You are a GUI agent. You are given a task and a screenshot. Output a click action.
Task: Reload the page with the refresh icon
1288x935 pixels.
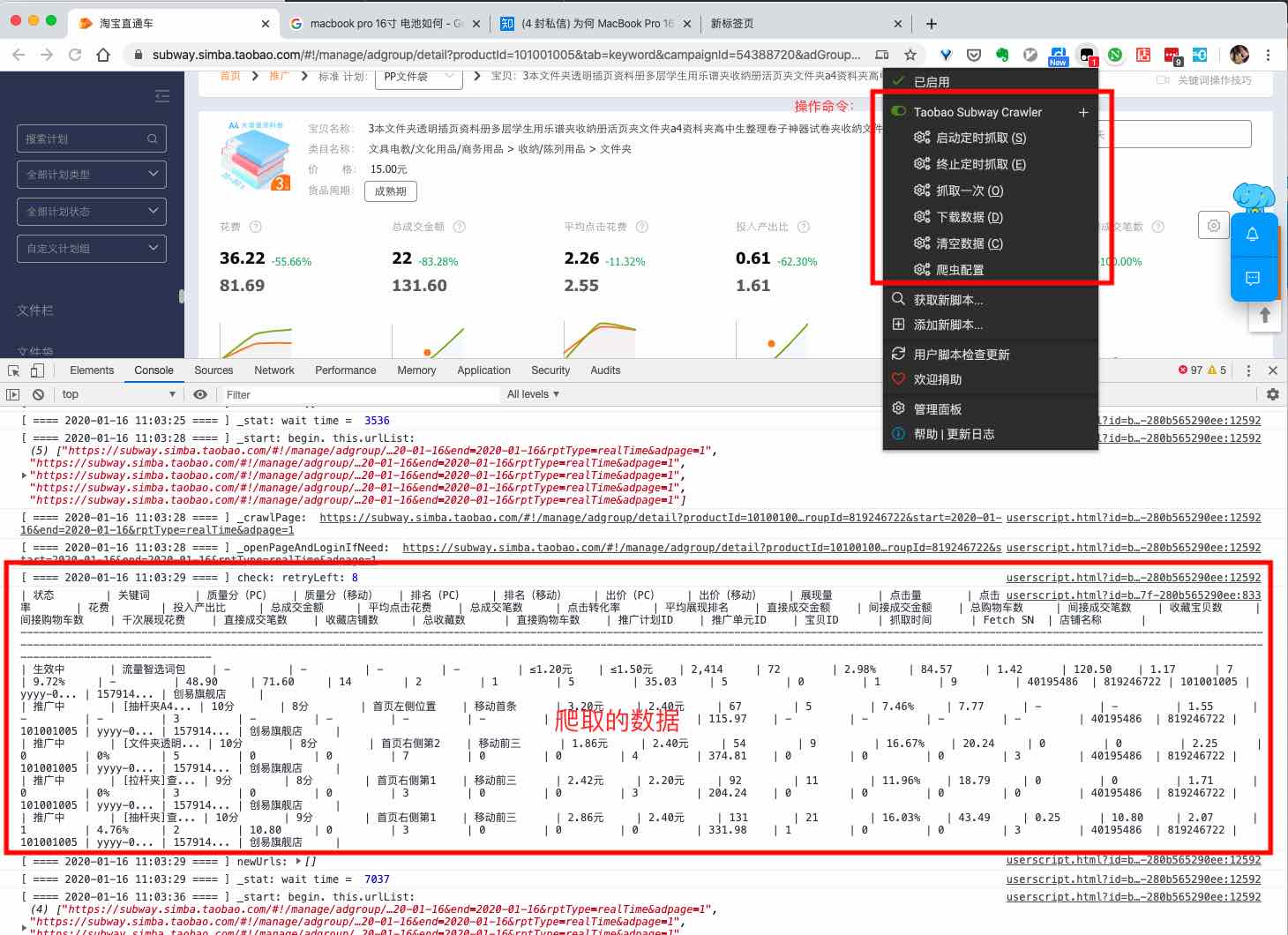pyautogui.click(x=75, y=55)
